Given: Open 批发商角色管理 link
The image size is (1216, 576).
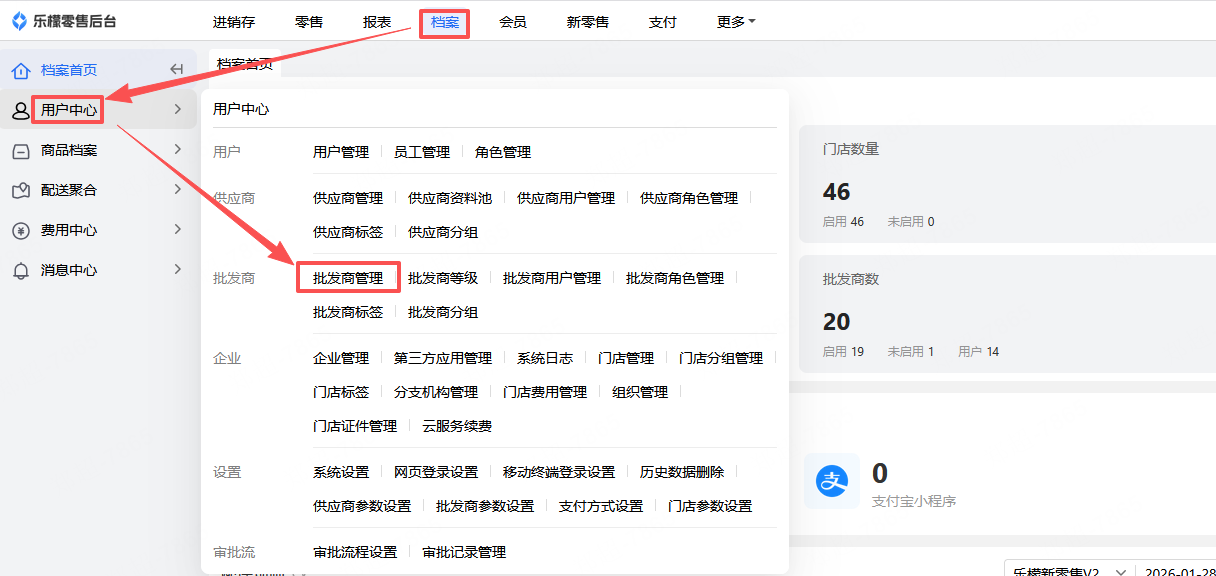Looking at the screenshot, I should tap(675, 278).
